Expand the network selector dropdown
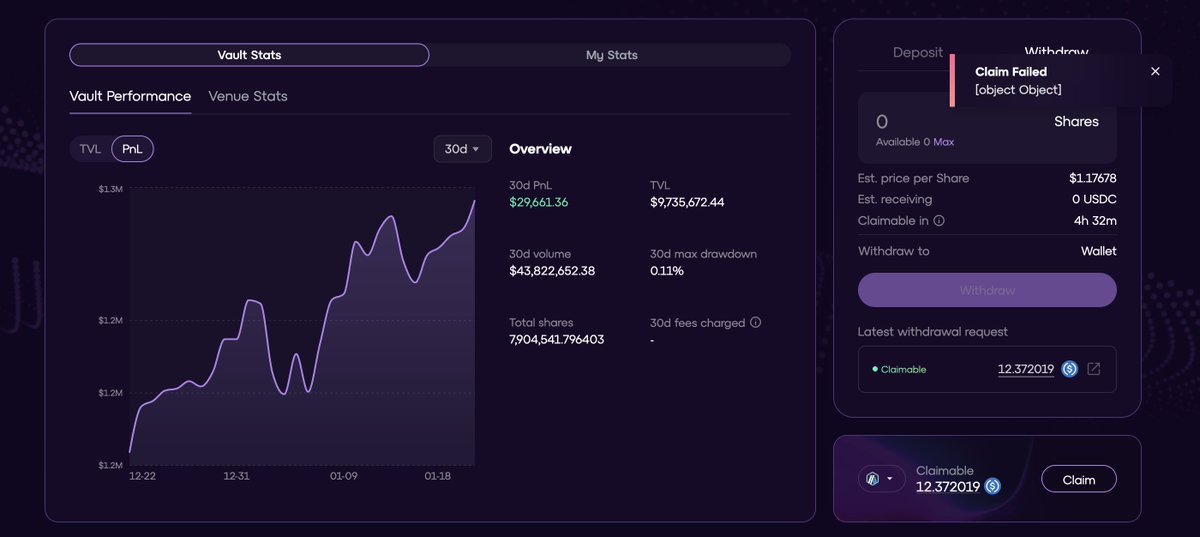1200x537 pixels. pos(881,479)
